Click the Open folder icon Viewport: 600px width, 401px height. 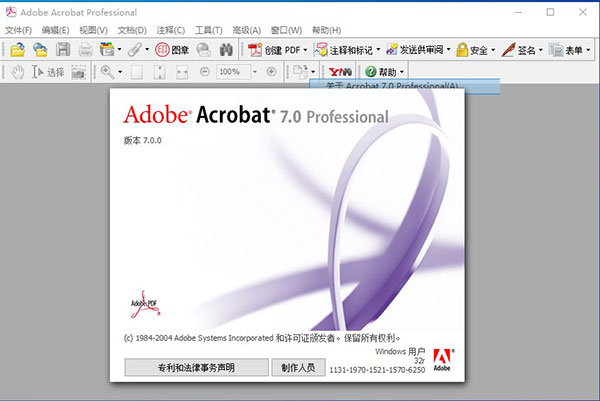pyautogui.click(x=17, y=49)
